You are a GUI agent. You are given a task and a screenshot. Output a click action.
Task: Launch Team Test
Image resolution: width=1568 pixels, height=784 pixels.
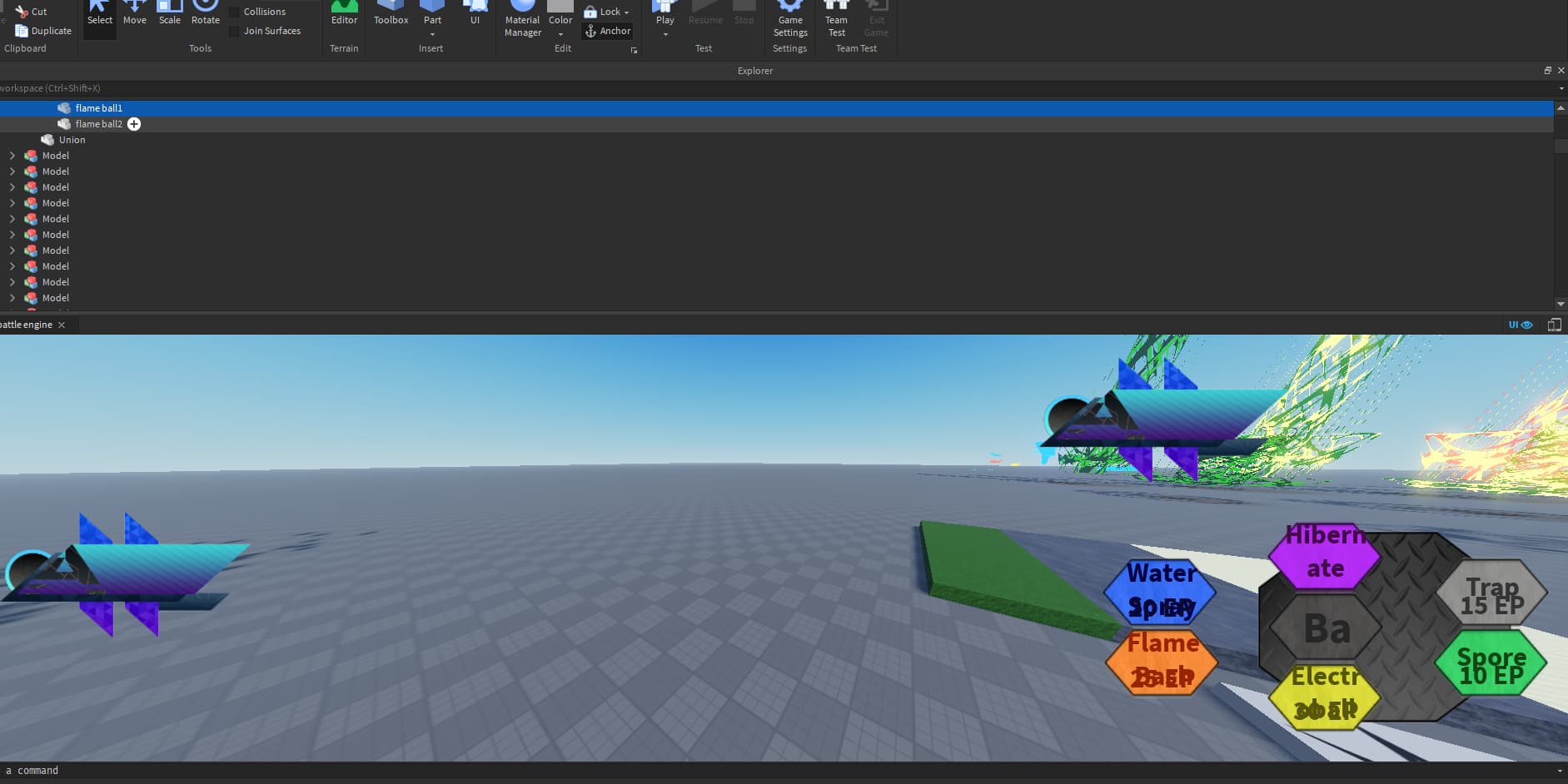[x=836, y=20]
